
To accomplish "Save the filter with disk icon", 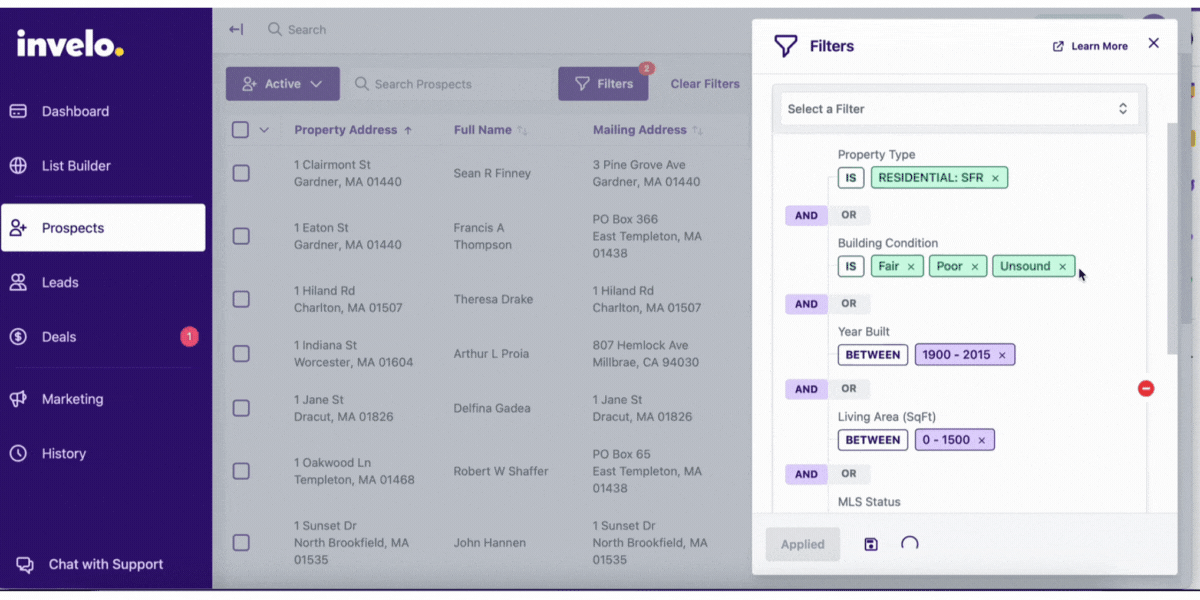I will click(871, 544).
